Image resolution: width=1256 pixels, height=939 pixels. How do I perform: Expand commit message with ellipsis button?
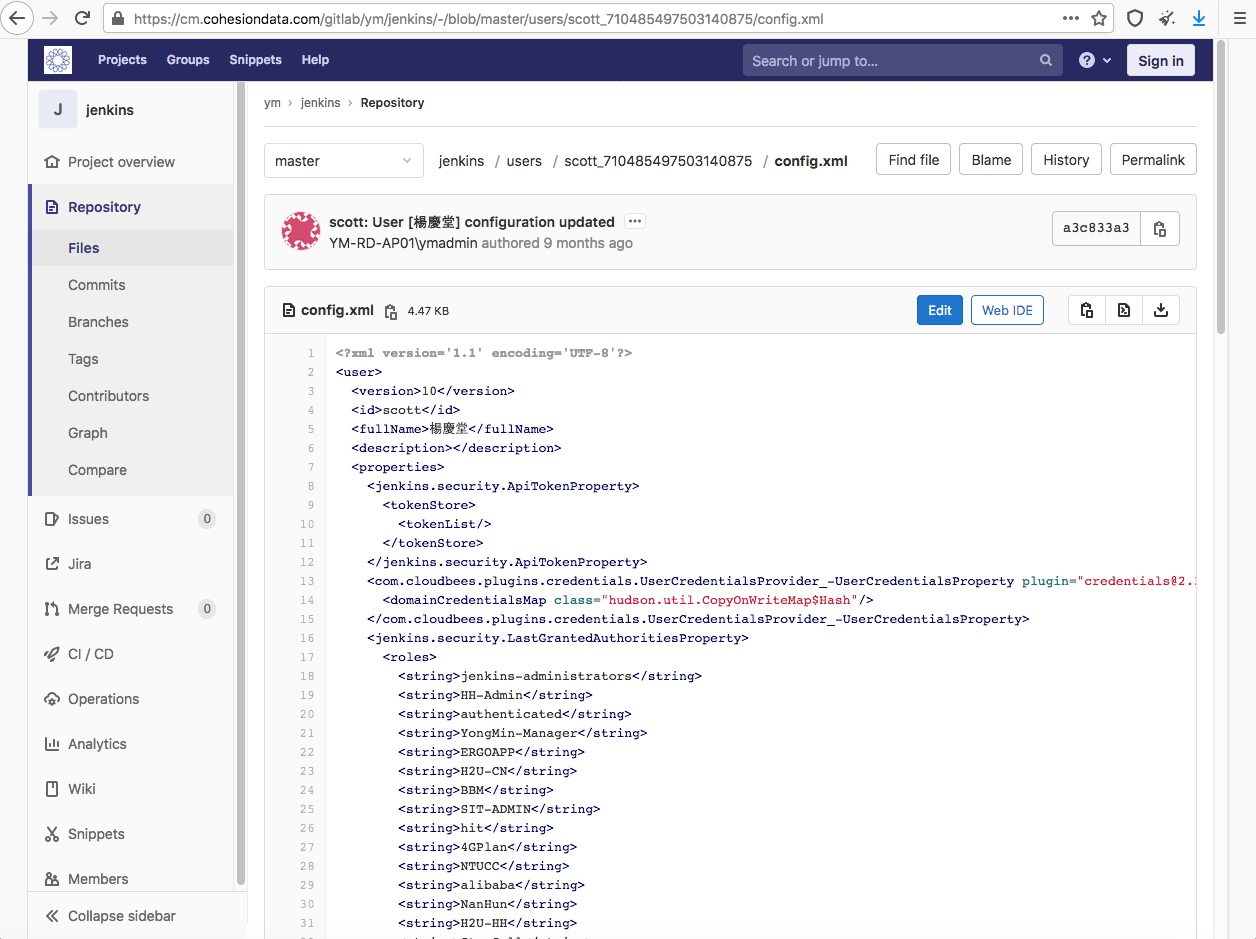[635, 222]
